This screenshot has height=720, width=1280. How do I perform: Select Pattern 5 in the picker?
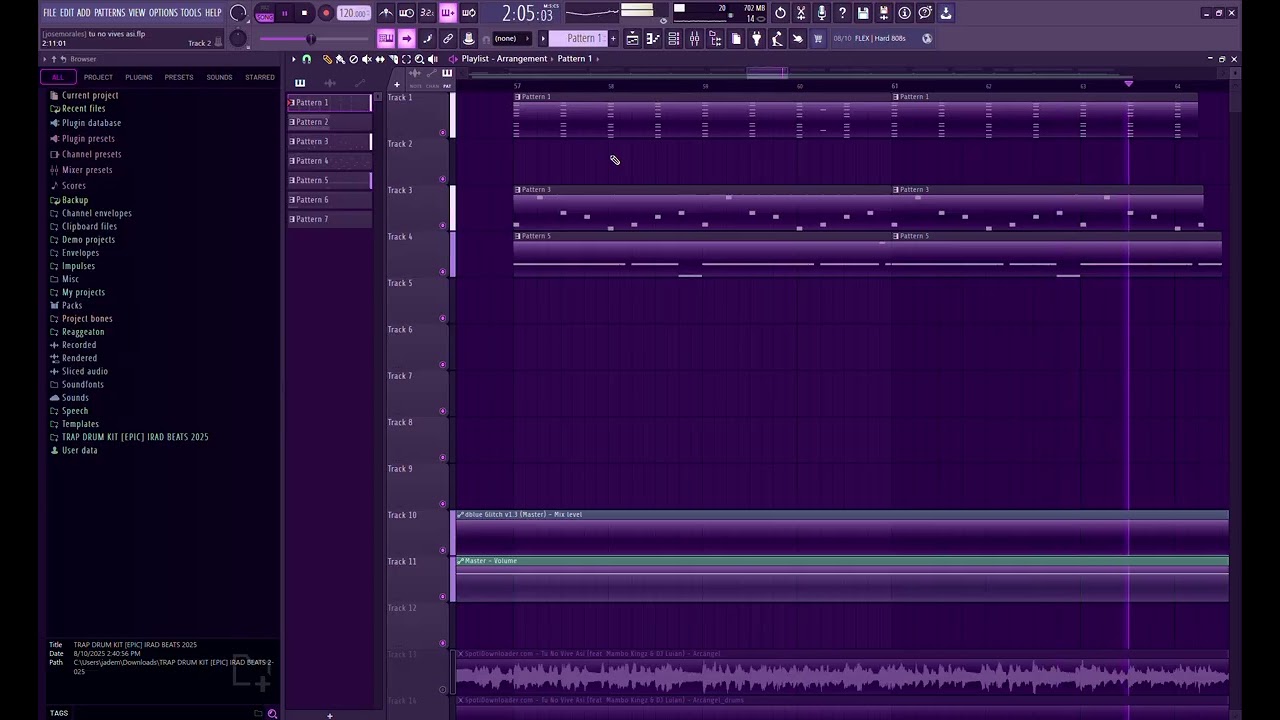(x=329, y=180)
